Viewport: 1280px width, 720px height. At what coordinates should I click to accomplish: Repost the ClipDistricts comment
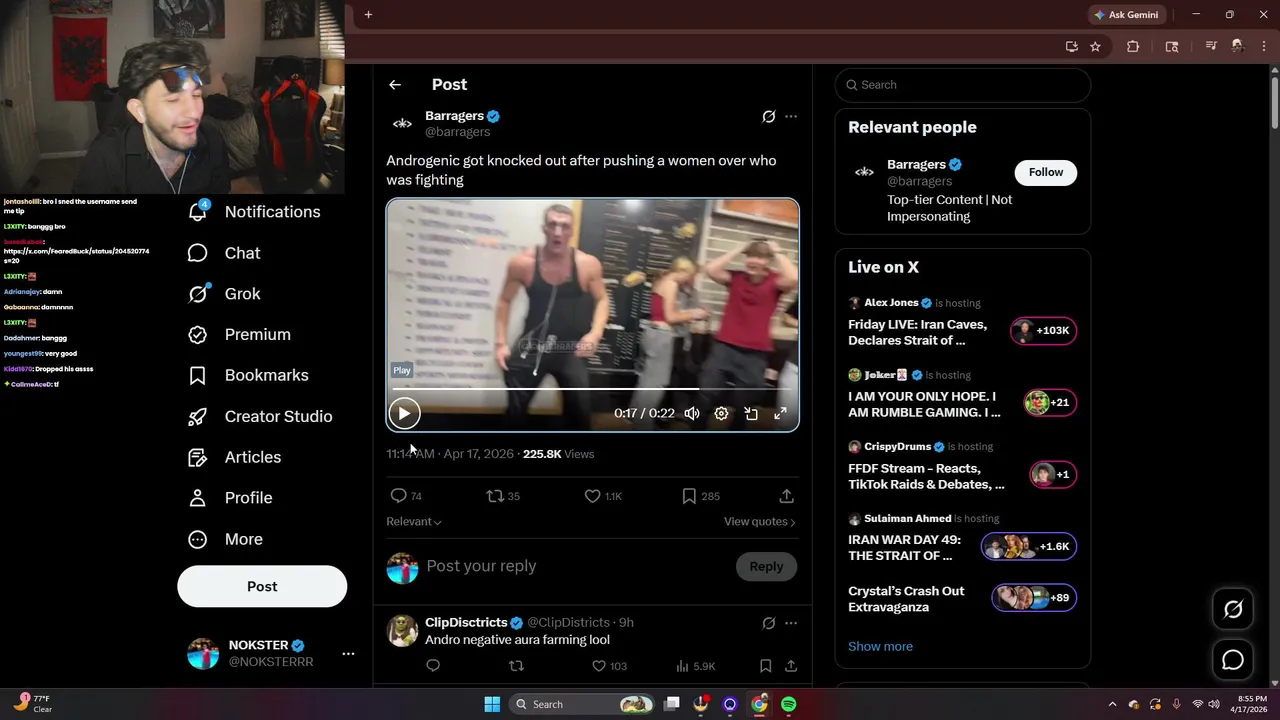[x=516, y=666]
